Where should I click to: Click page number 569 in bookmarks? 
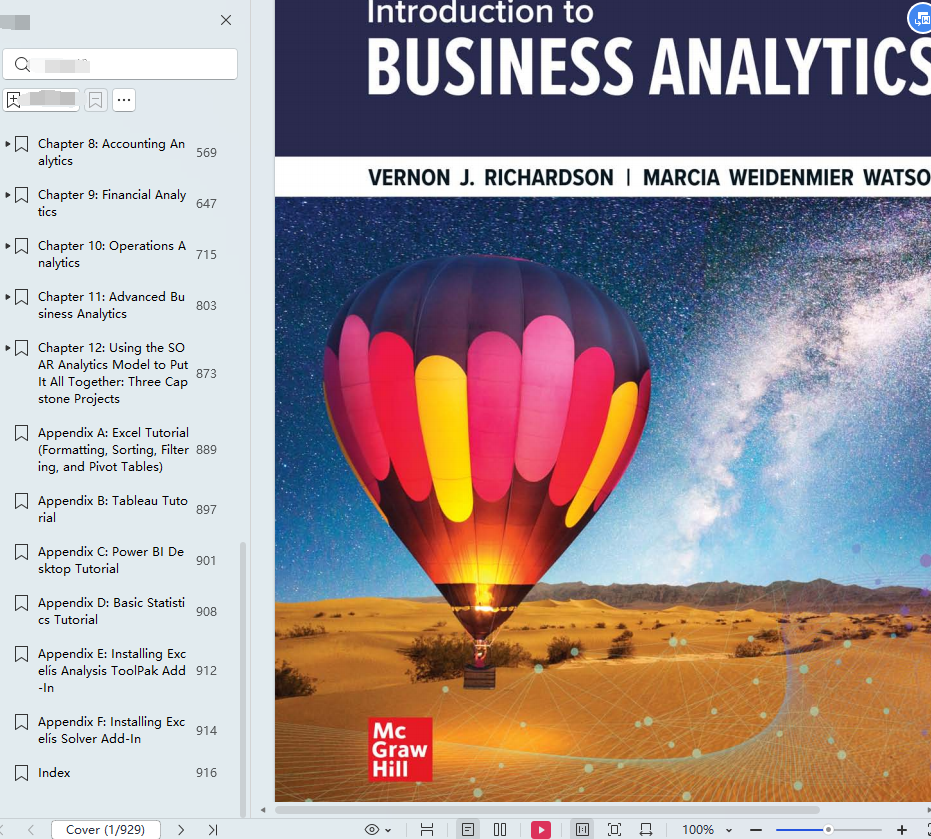coord(206,153)
